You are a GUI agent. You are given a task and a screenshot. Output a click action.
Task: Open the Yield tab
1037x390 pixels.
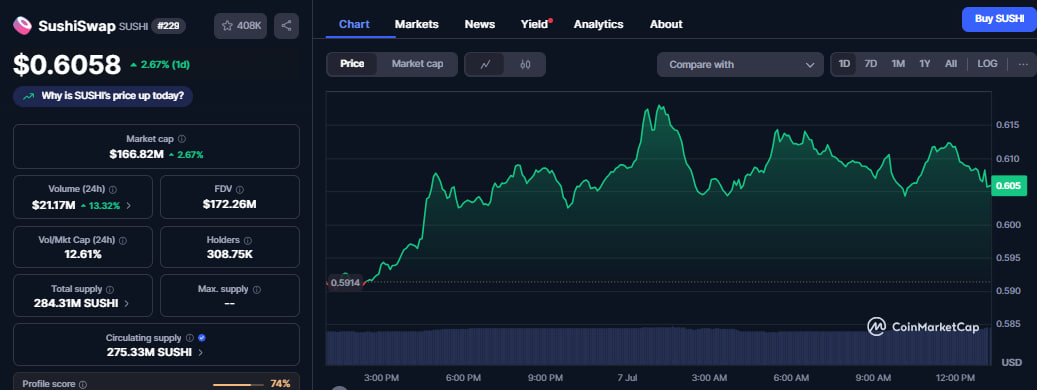534,24
